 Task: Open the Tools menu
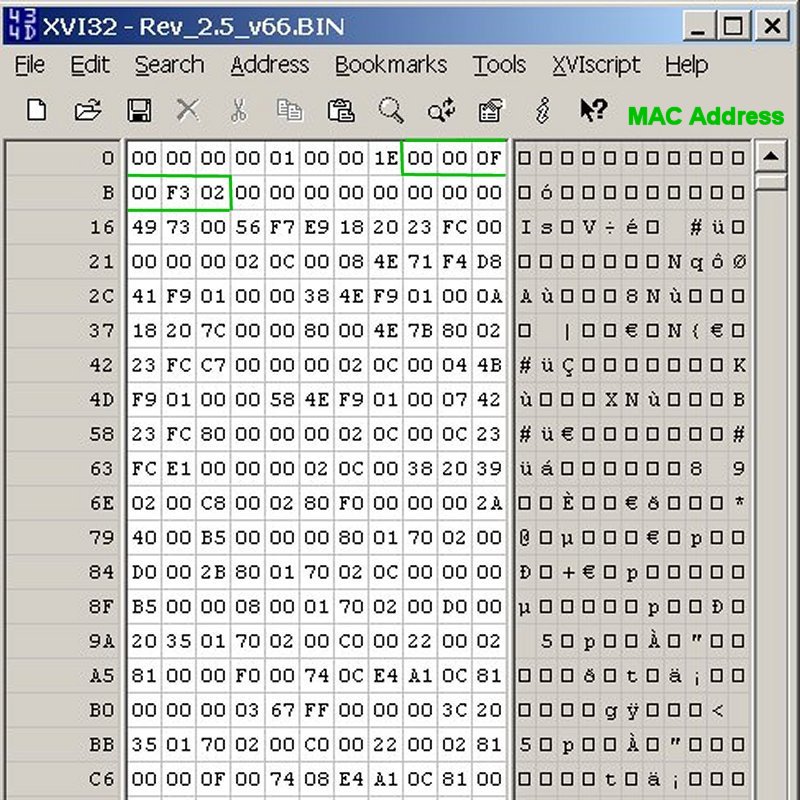(499, 65)
